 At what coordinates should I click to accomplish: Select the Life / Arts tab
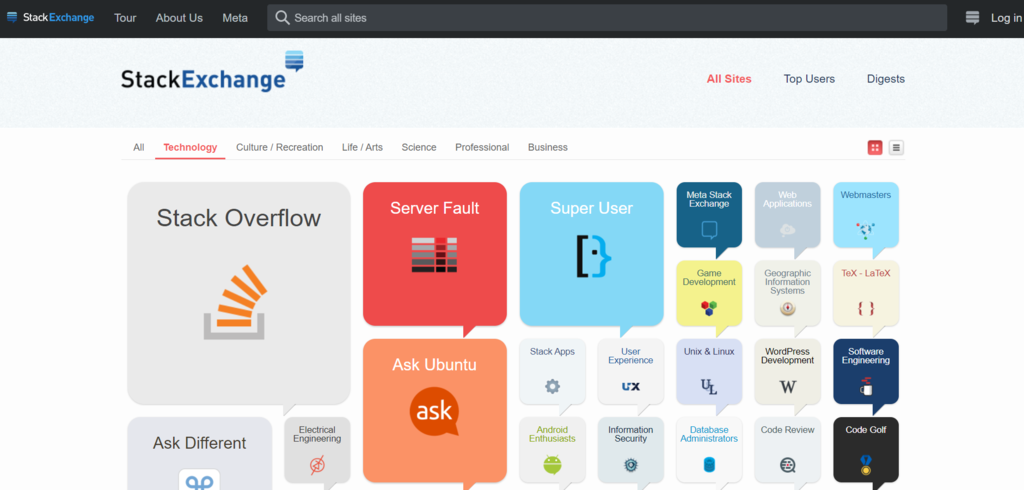click(362, 148)
